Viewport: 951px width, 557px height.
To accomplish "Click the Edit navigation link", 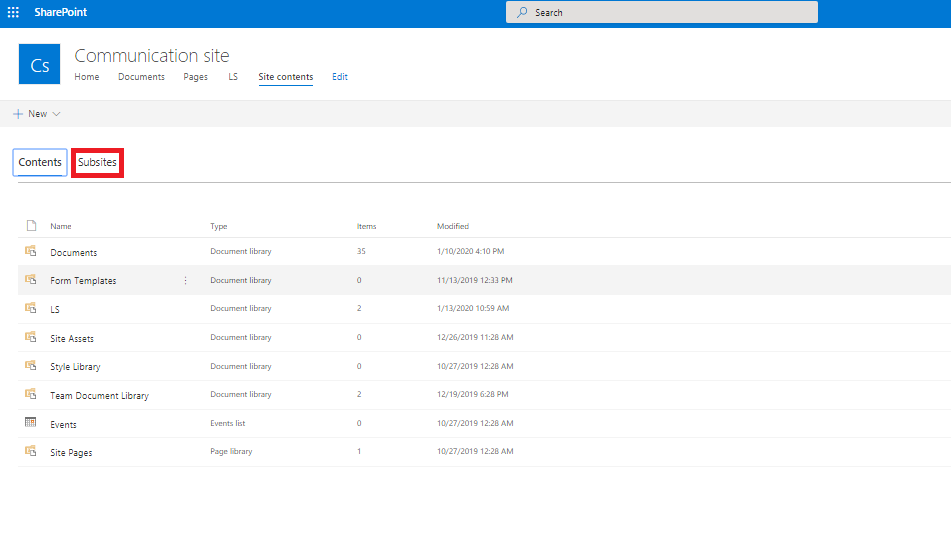I will (340, 76).
